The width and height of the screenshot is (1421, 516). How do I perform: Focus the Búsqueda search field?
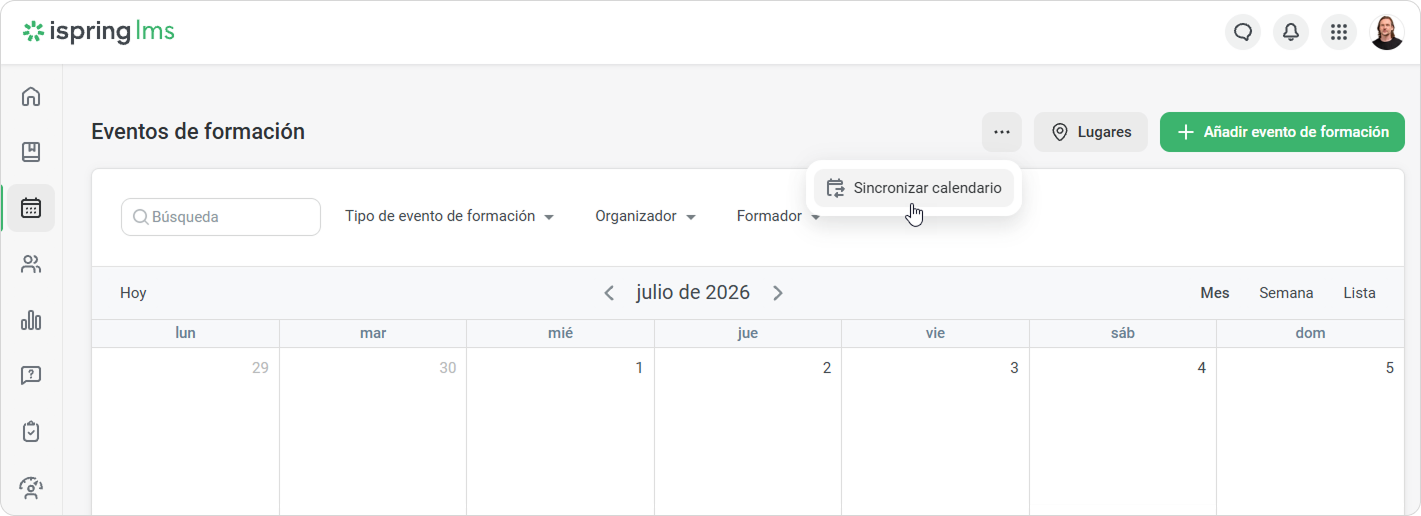click(221, 217)
